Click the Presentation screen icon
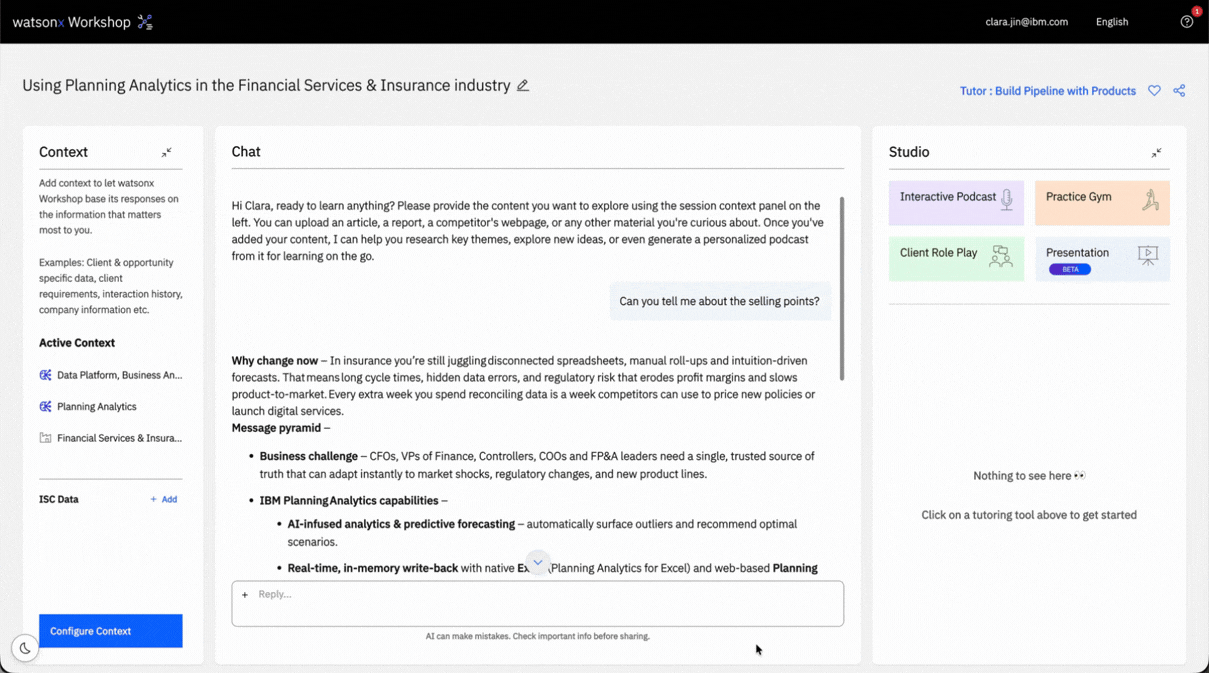This screenshot has height=673, width=1209. click(1148, 256)
